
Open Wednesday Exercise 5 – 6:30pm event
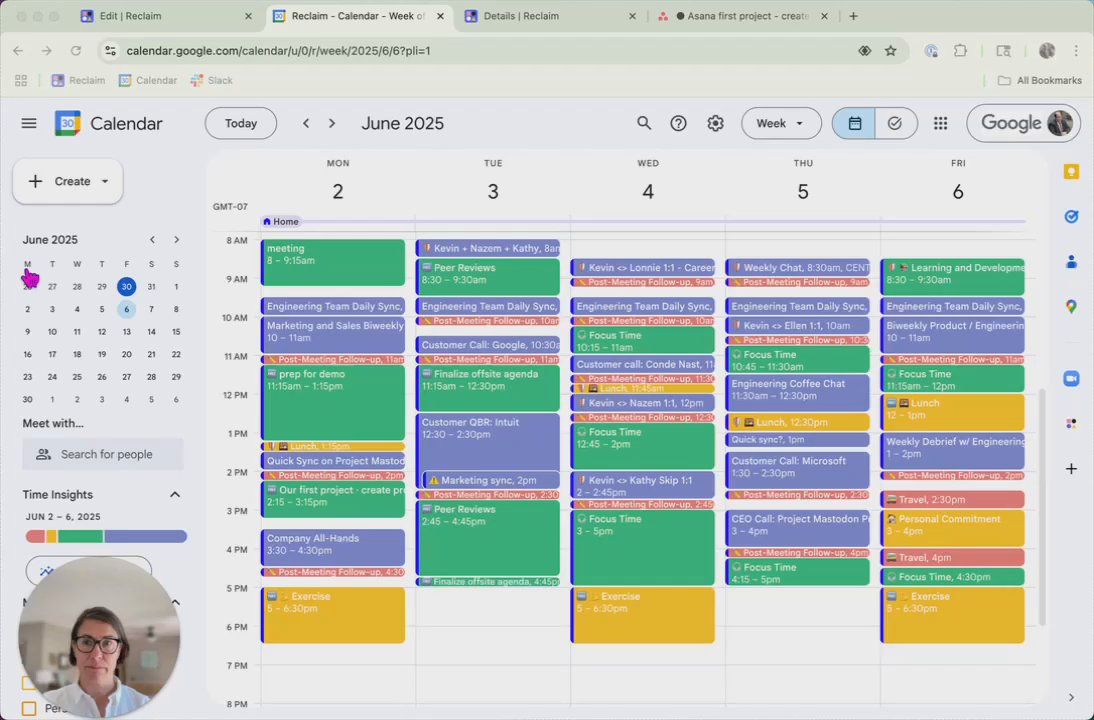click(x=643, y=615)
